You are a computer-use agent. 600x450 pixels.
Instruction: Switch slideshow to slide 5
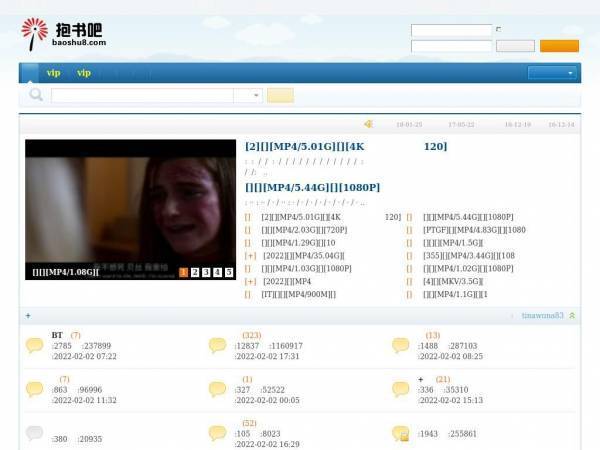(229, 272)
